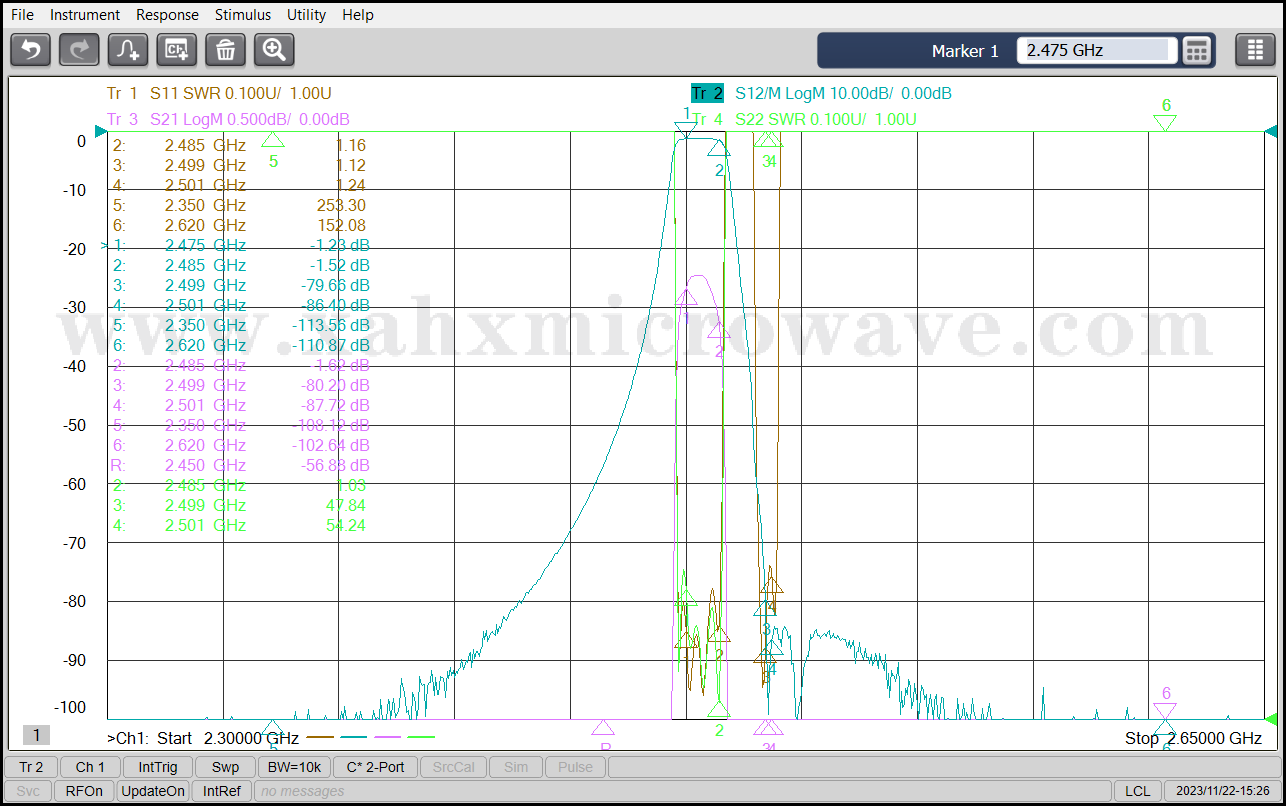Screen dimensions: 1286x806
Task: Click the Svc service status button
Action: point(28,791)
